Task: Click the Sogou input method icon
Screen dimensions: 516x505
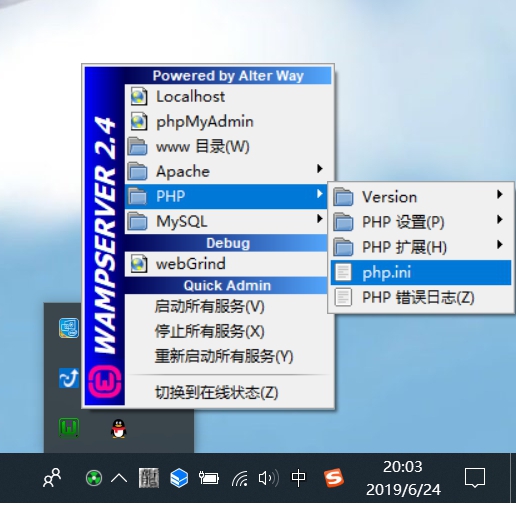Action: pos(334,478)
